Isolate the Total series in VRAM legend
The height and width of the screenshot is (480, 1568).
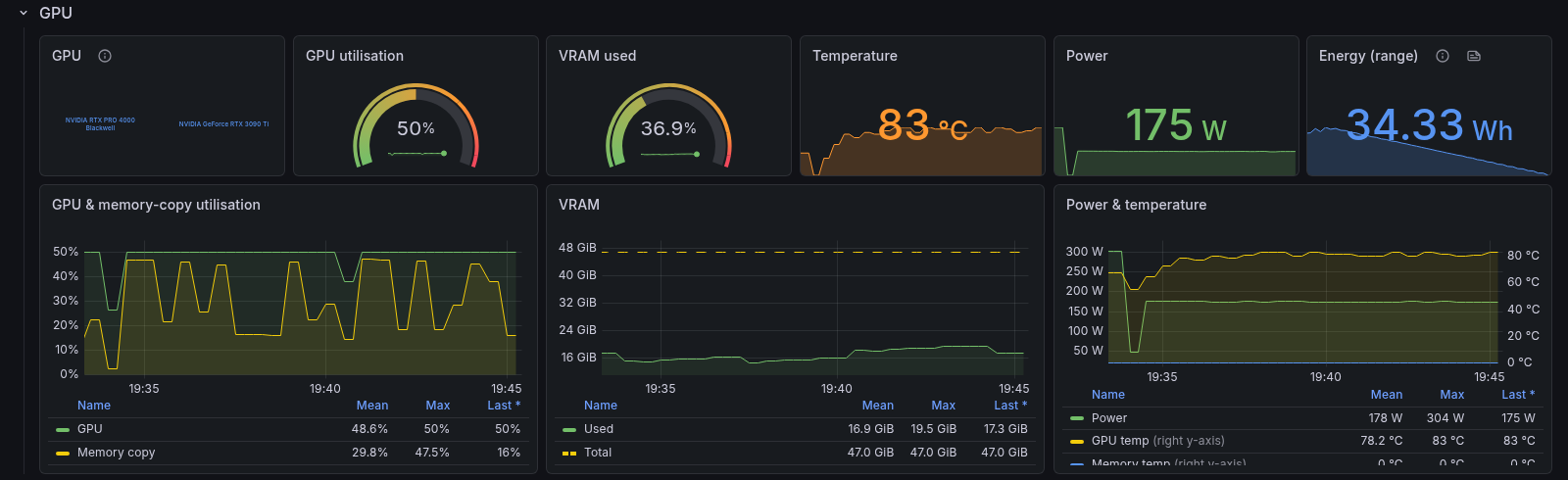point(598,453)
